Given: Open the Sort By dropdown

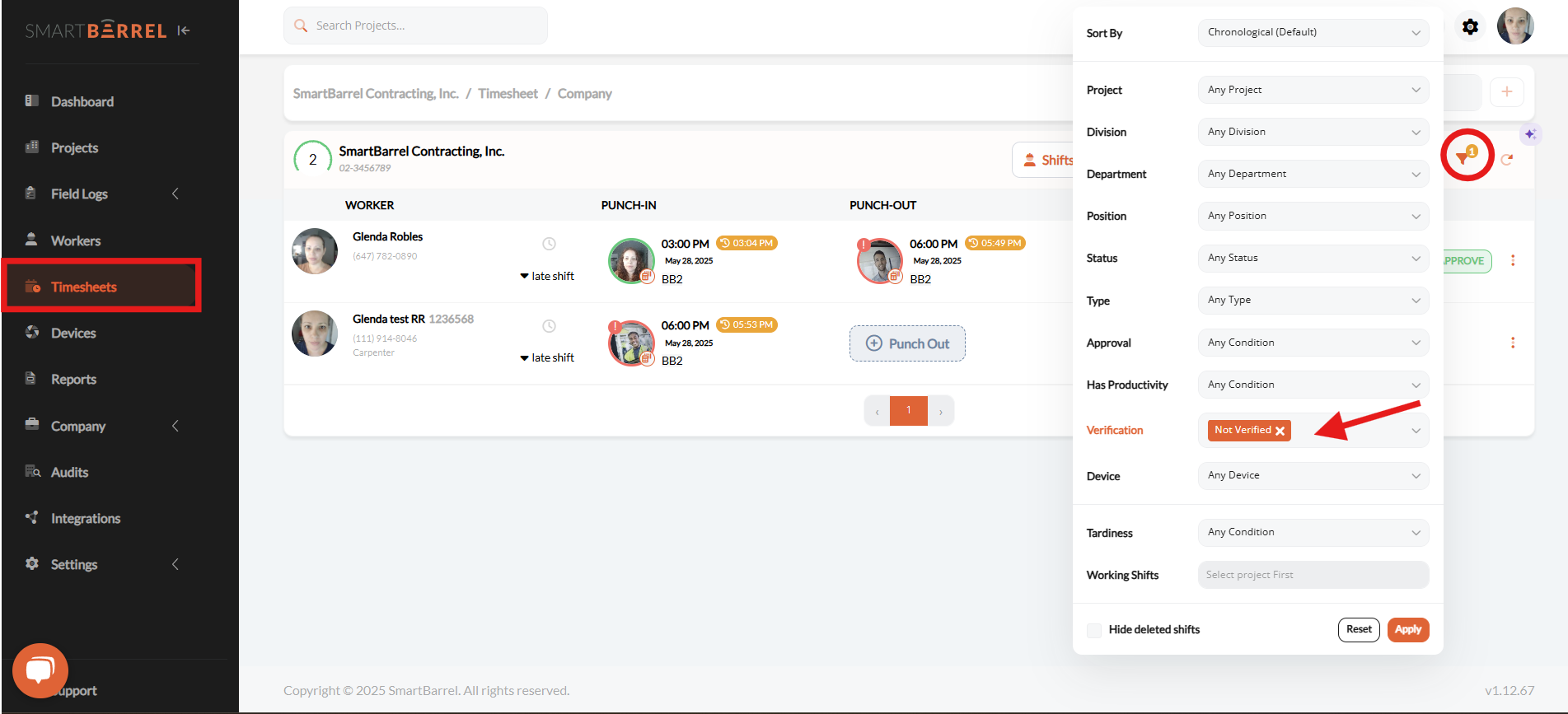Looking at the screenshot, I should click(1313, 32).
